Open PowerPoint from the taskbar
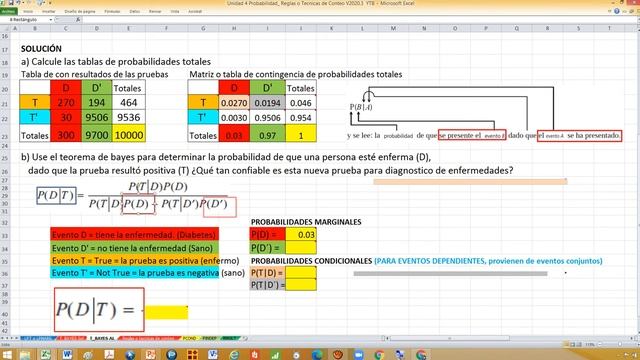 pyautogui.click(x=151, y=355)
